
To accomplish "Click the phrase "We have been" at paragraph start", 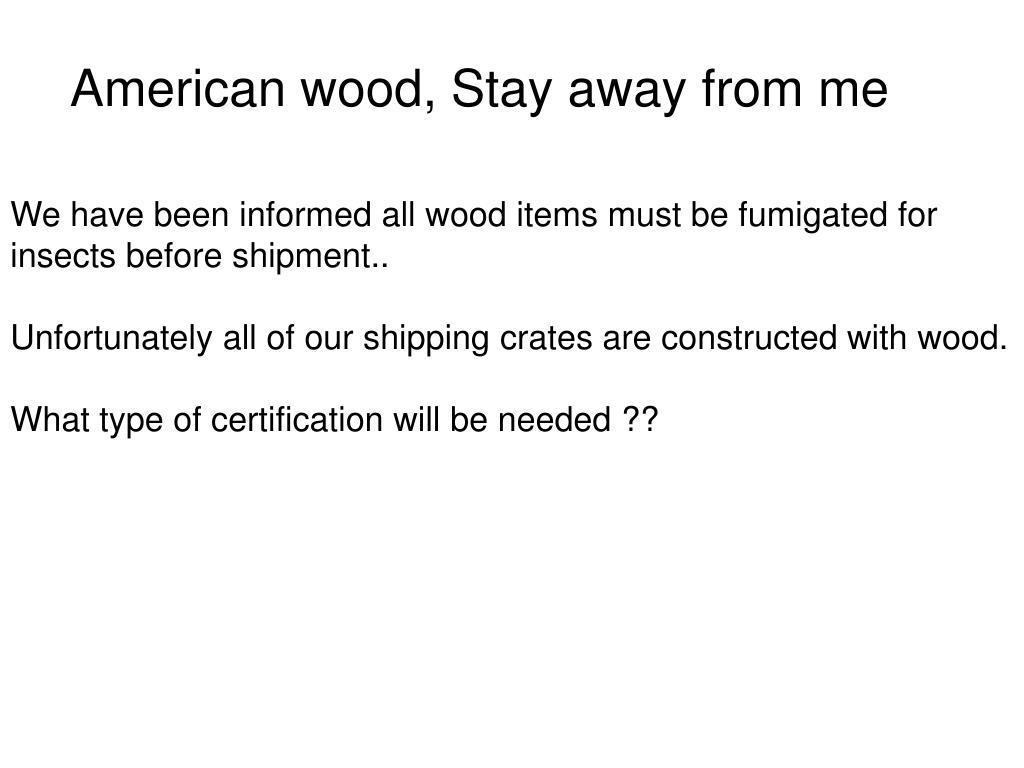I will 120,215.
